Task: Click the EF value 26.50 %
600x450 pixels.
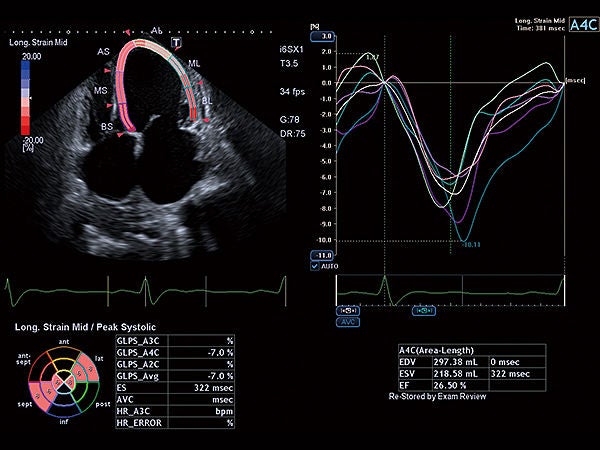Action: click(450, 386)
